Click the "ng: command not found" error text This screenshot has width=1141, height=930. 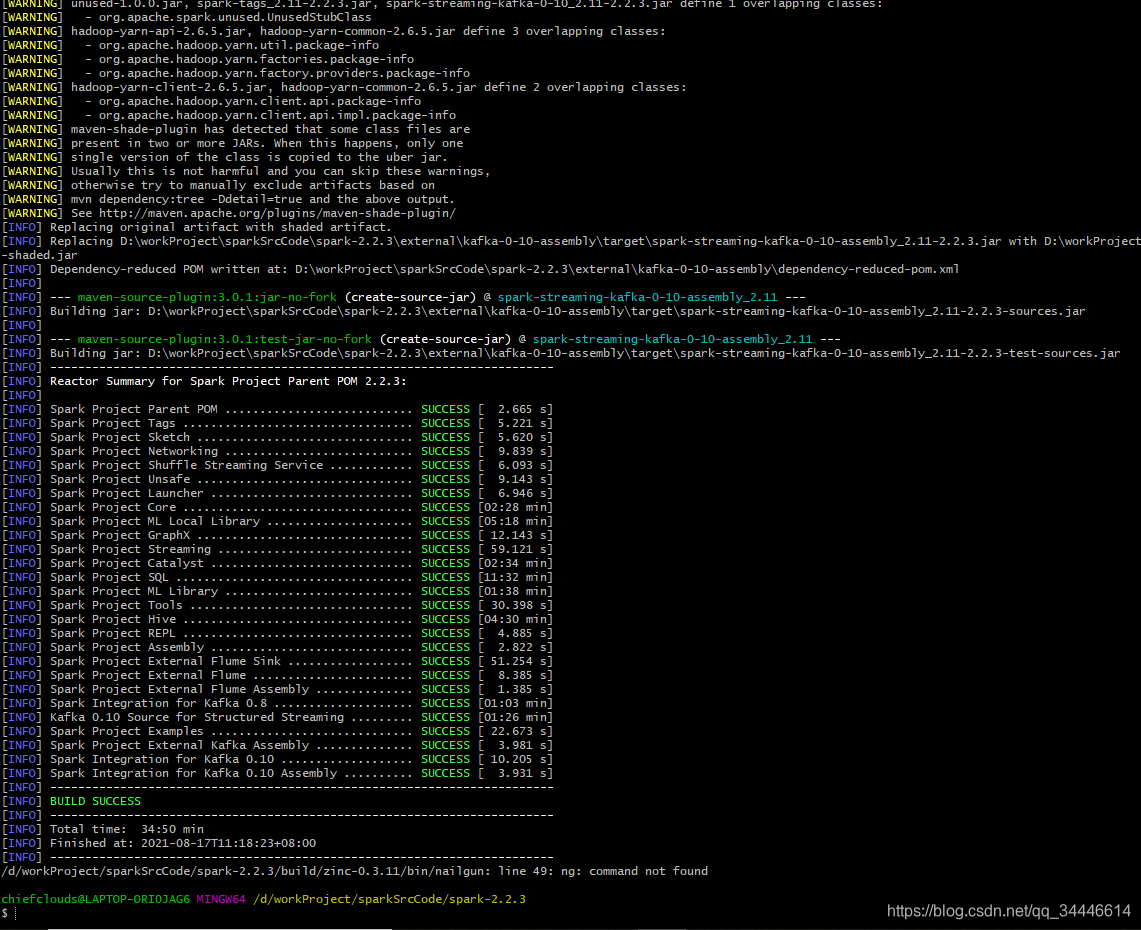(x=635, y=871)
